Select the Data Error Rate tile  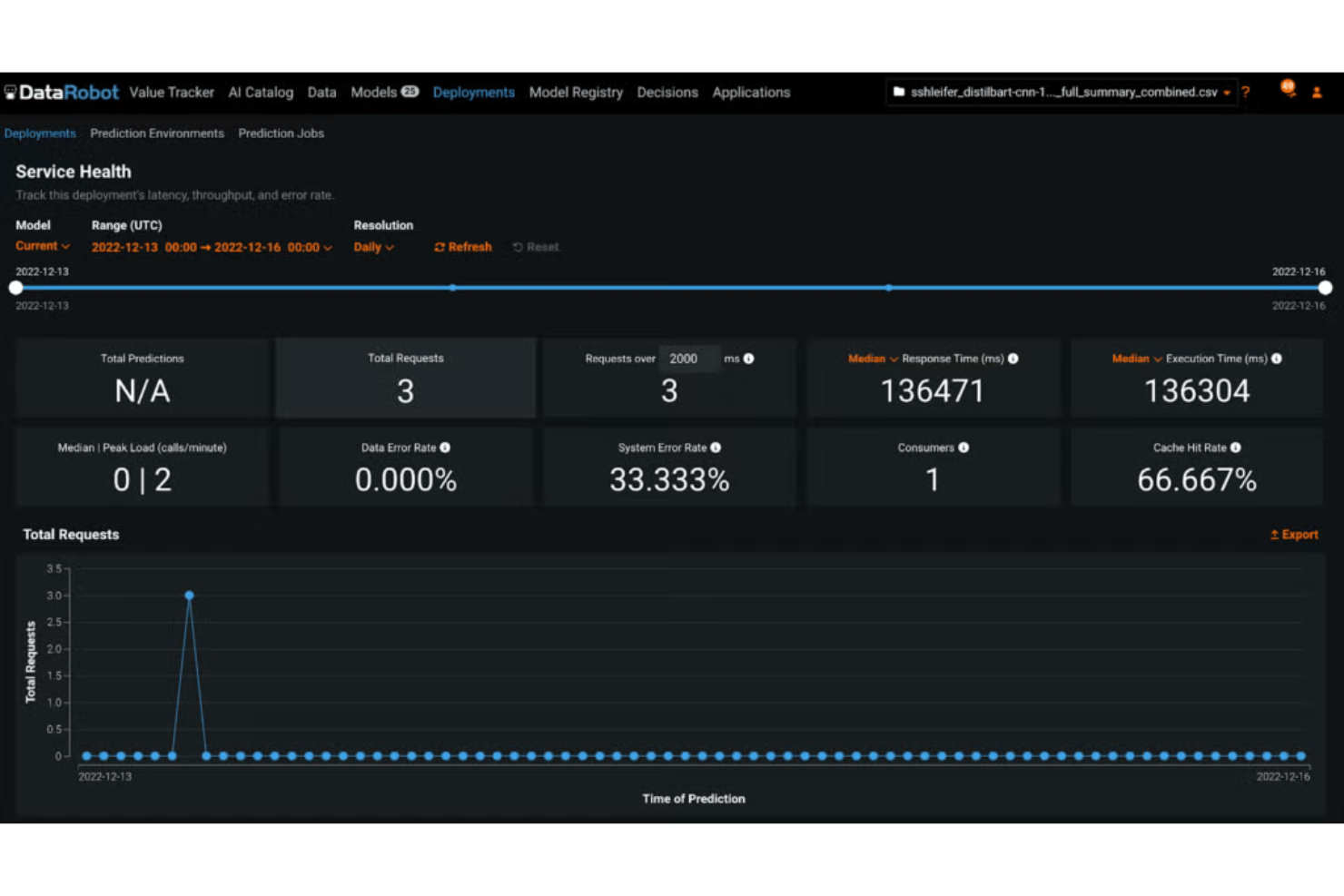406,467
